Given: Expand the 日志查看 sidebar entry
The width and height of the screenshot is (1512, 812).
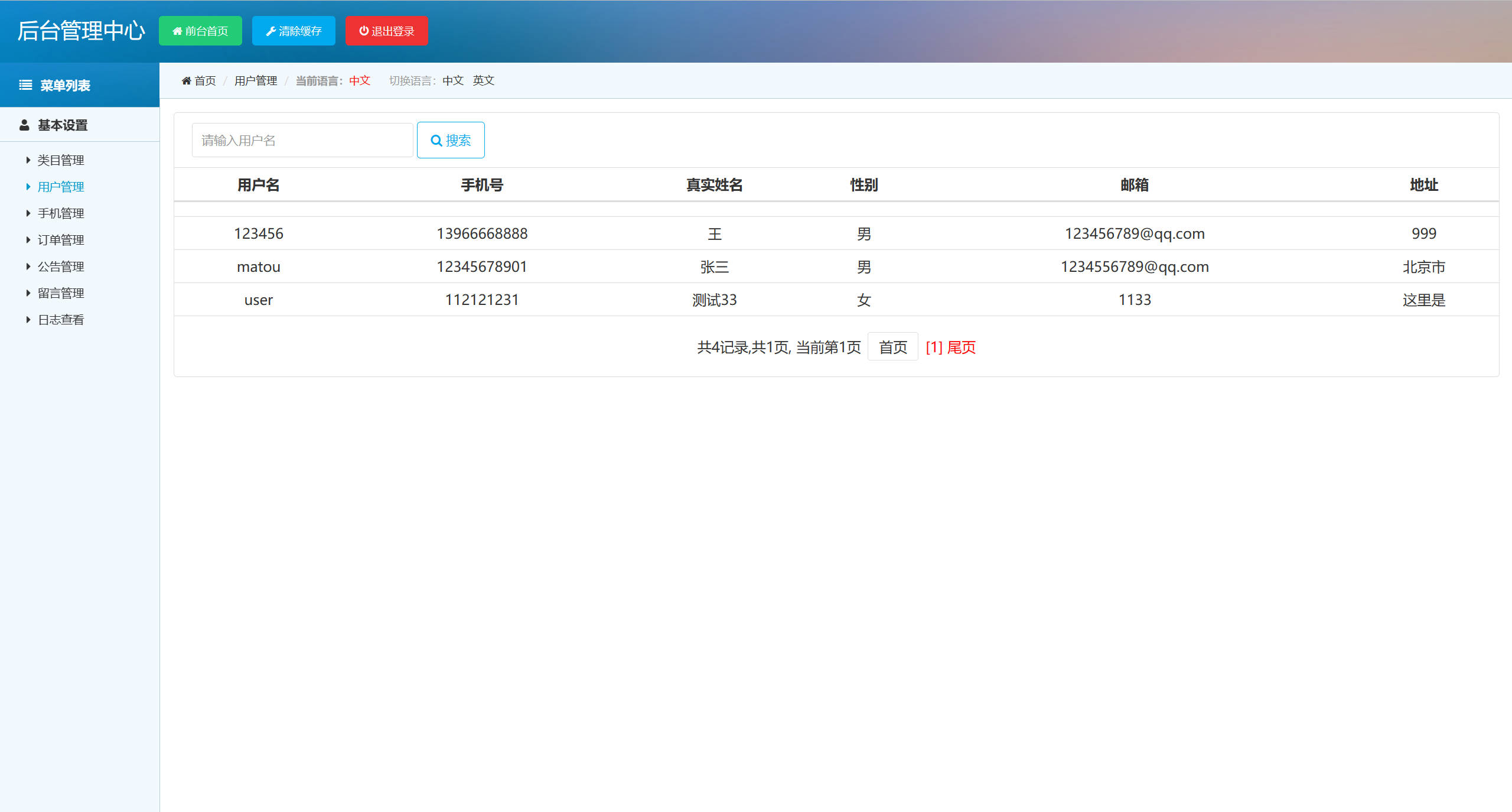Looking at the screenshot, I should 60,319.
